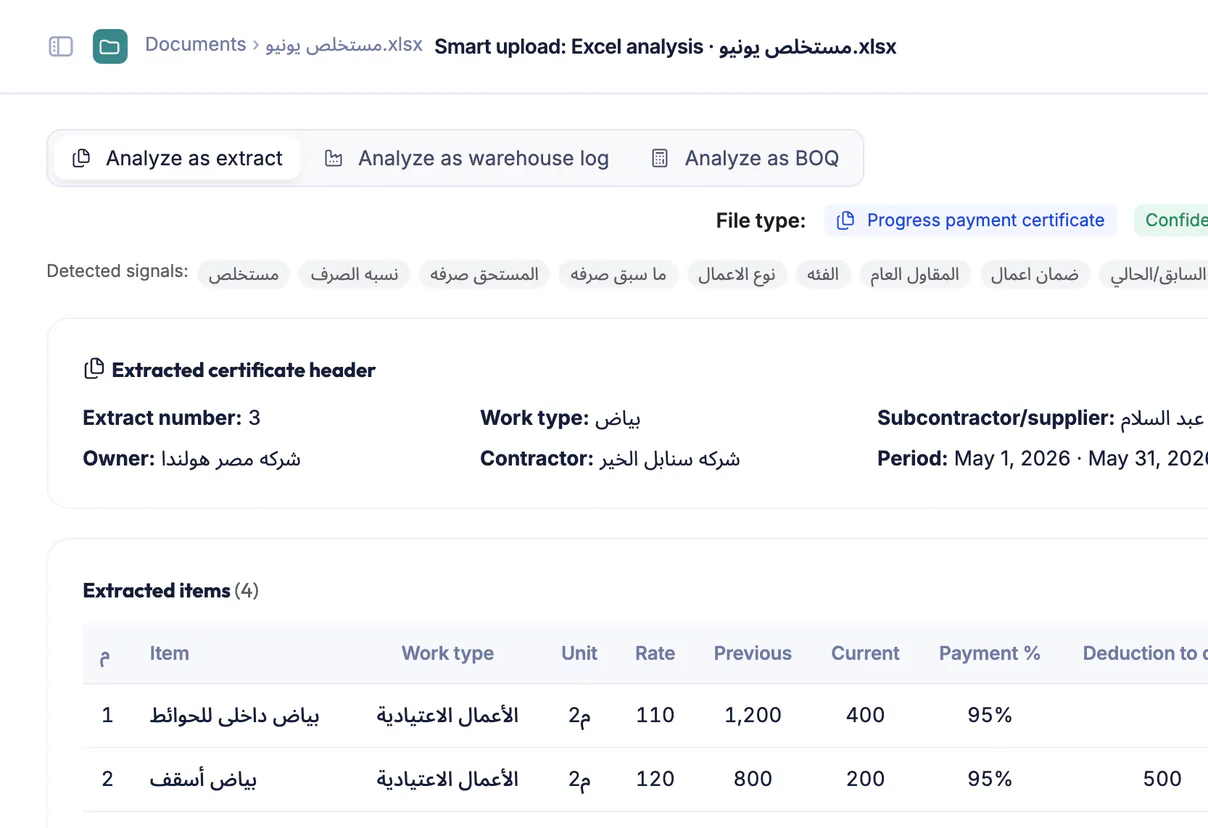This screenshot has width=1208, height=828.
Task: Click item بياض داخلى للحوائط
Action: coord(235,715)
